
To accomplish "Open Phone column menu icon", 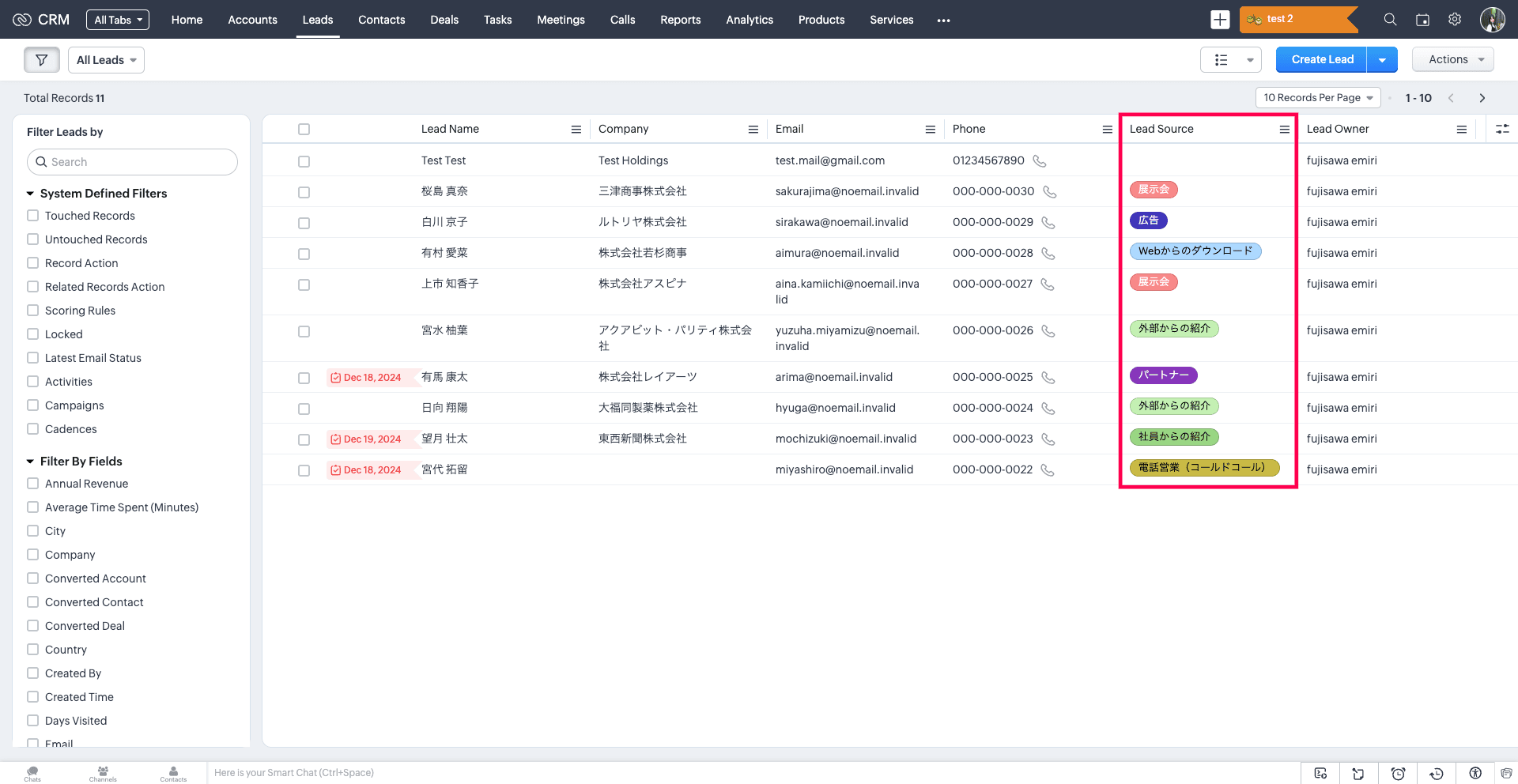I will point(1108,130).
